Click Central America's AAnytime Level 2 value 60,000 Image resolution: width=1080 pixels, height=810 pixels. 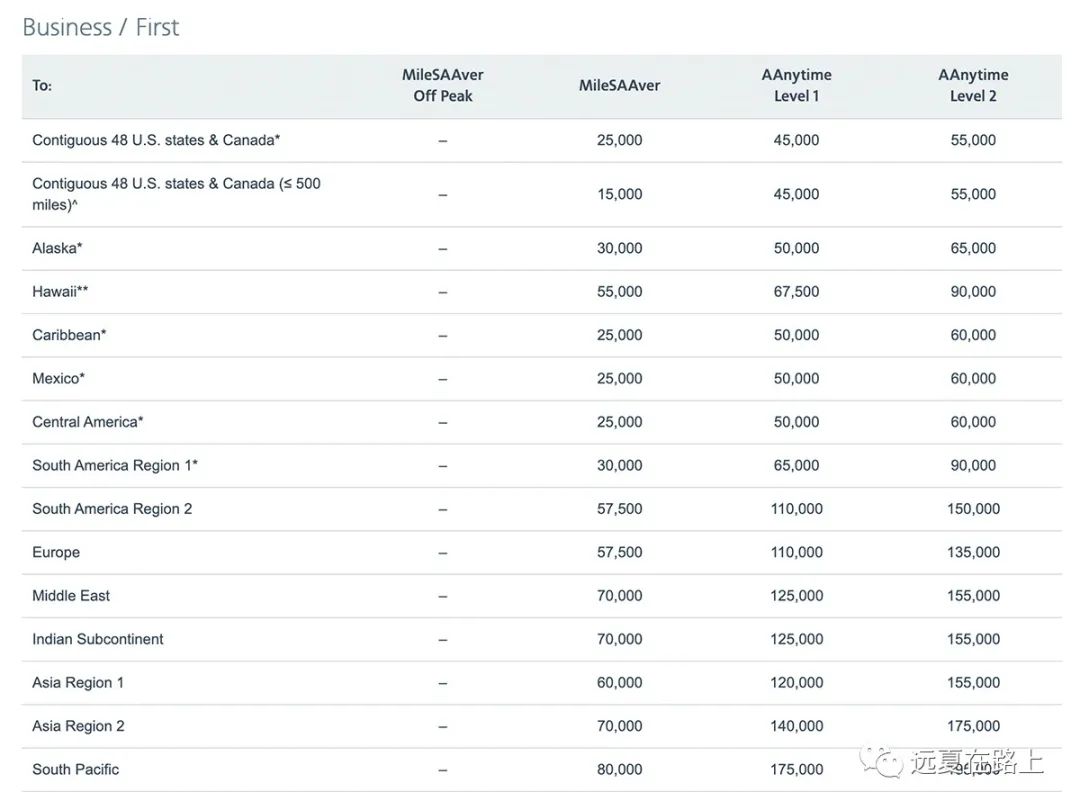(973, 422)
